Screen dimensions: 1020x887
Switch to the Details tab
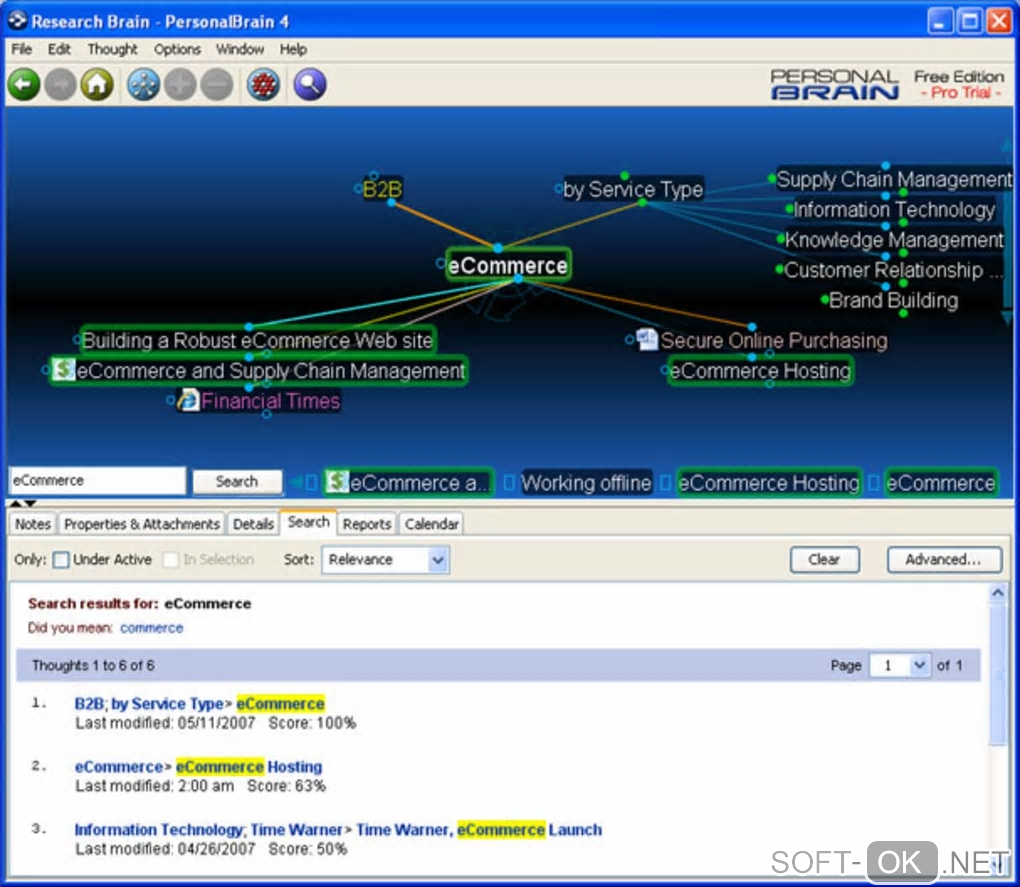(x=253, y=524)
